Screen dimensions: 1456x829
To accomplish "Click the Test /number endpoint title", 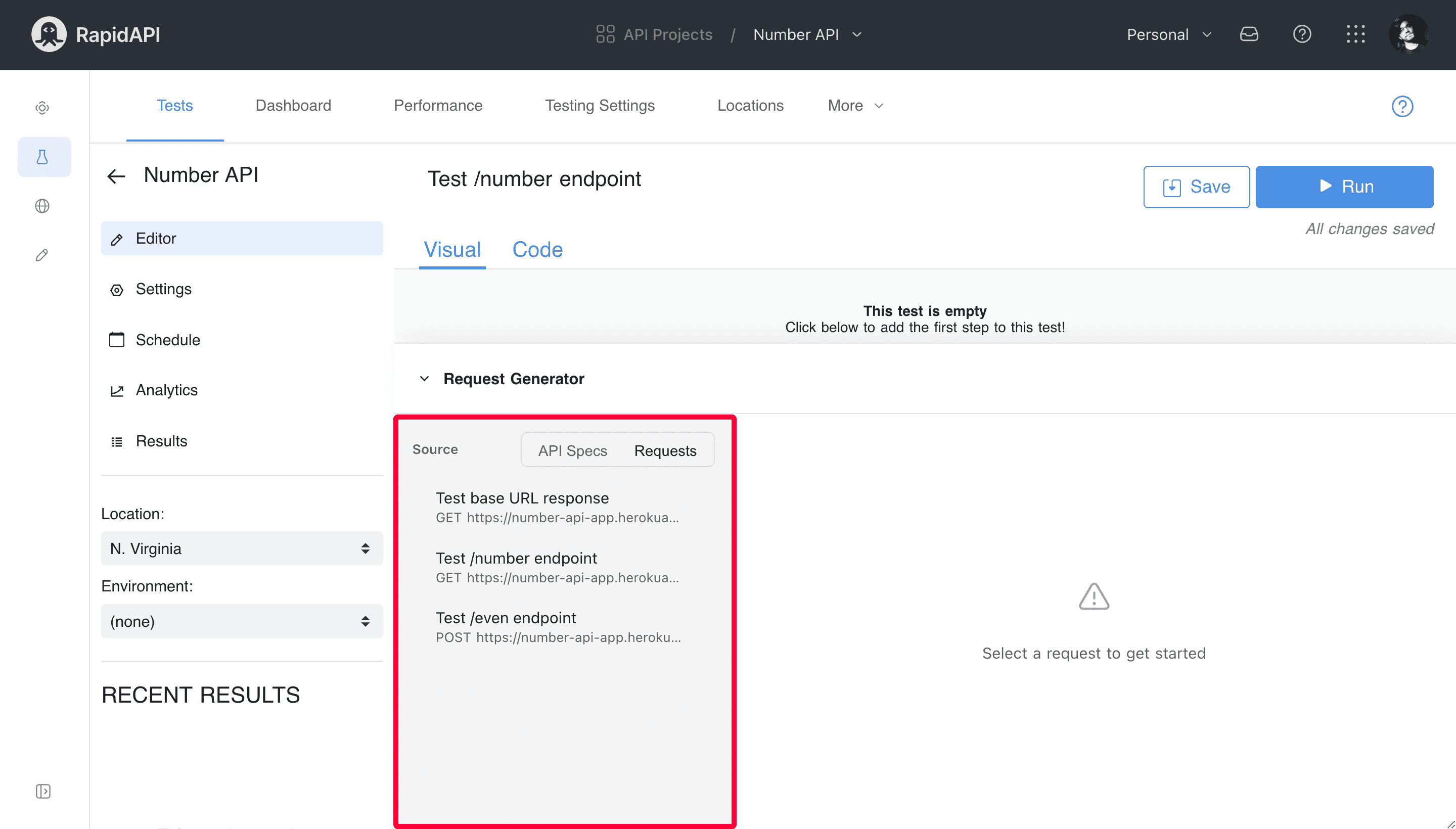I will click(x=534, y=179).
